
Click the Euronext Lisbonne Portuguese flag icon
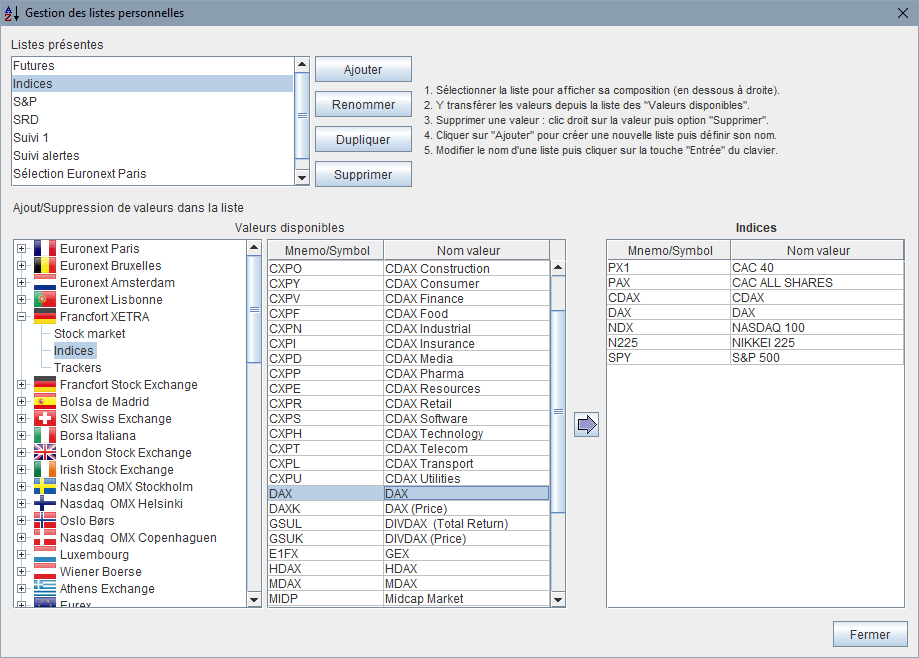coord(45,299)
